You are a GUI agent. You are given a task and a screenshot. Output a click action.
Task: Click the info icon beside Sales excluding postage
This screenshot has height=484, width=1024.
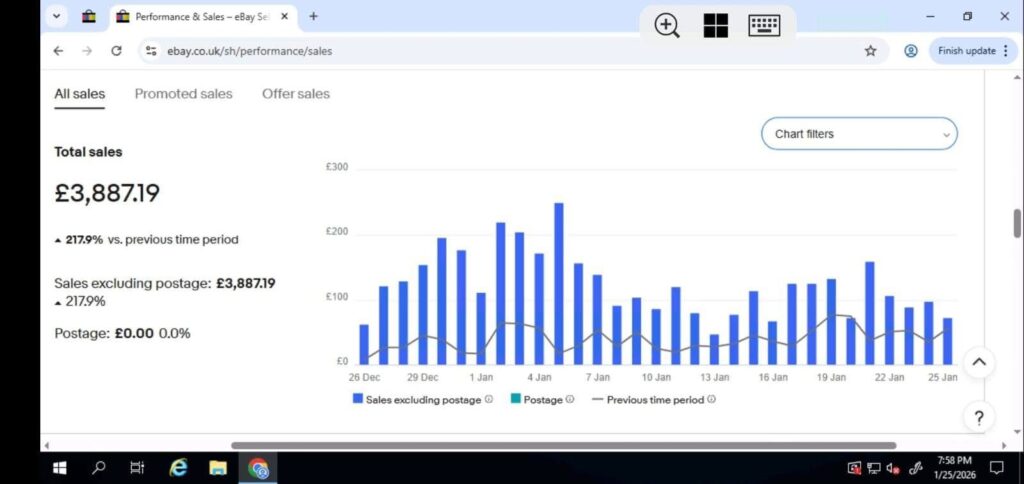click(x=489, y=400)
